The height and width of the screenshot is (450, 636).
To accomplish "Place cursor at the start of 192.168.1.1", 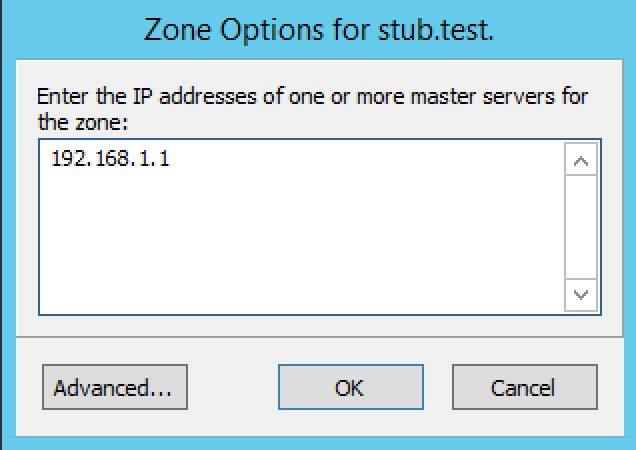I will 51,158.
